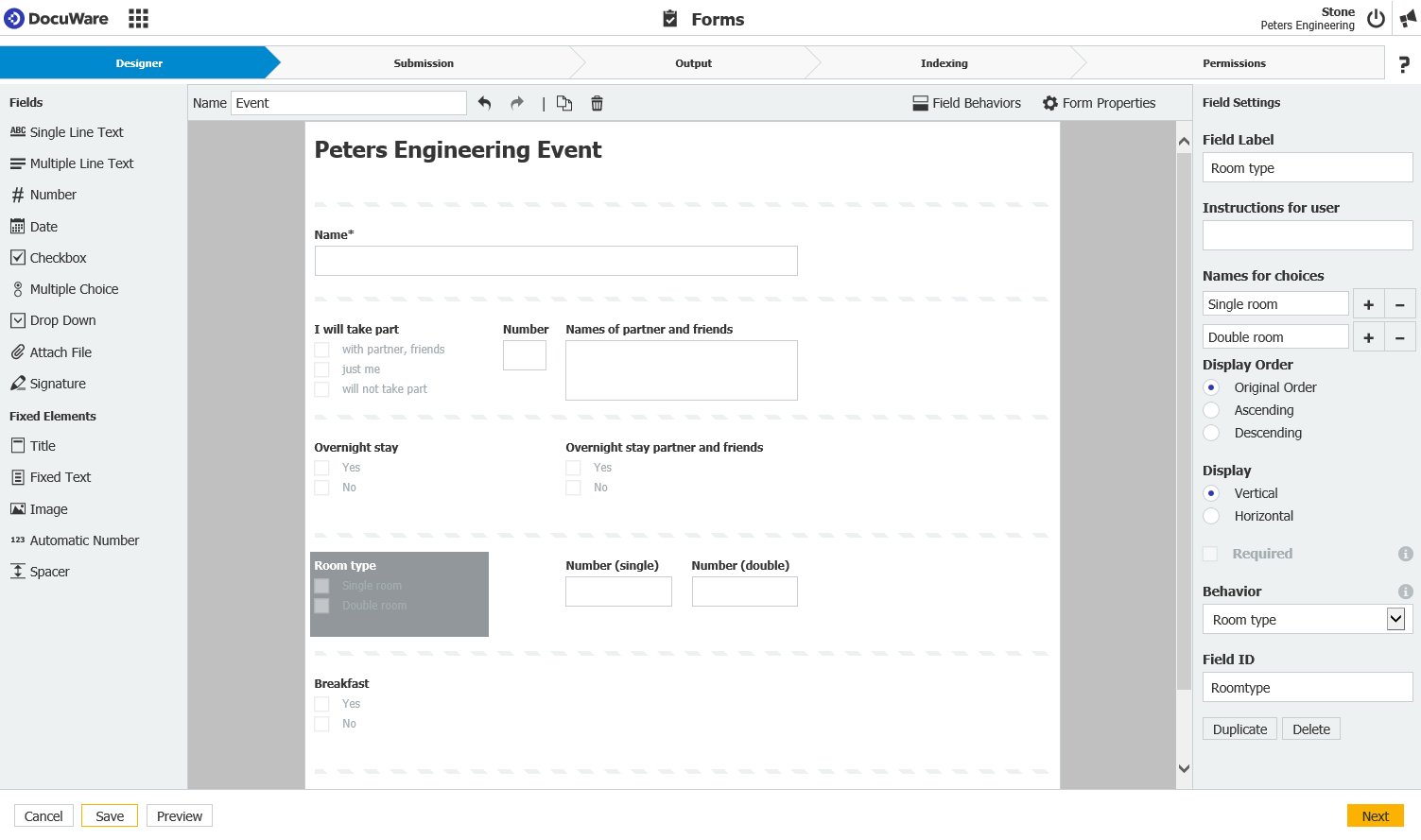Click the Undo arrow in the toolbar

tap(485, 103)
